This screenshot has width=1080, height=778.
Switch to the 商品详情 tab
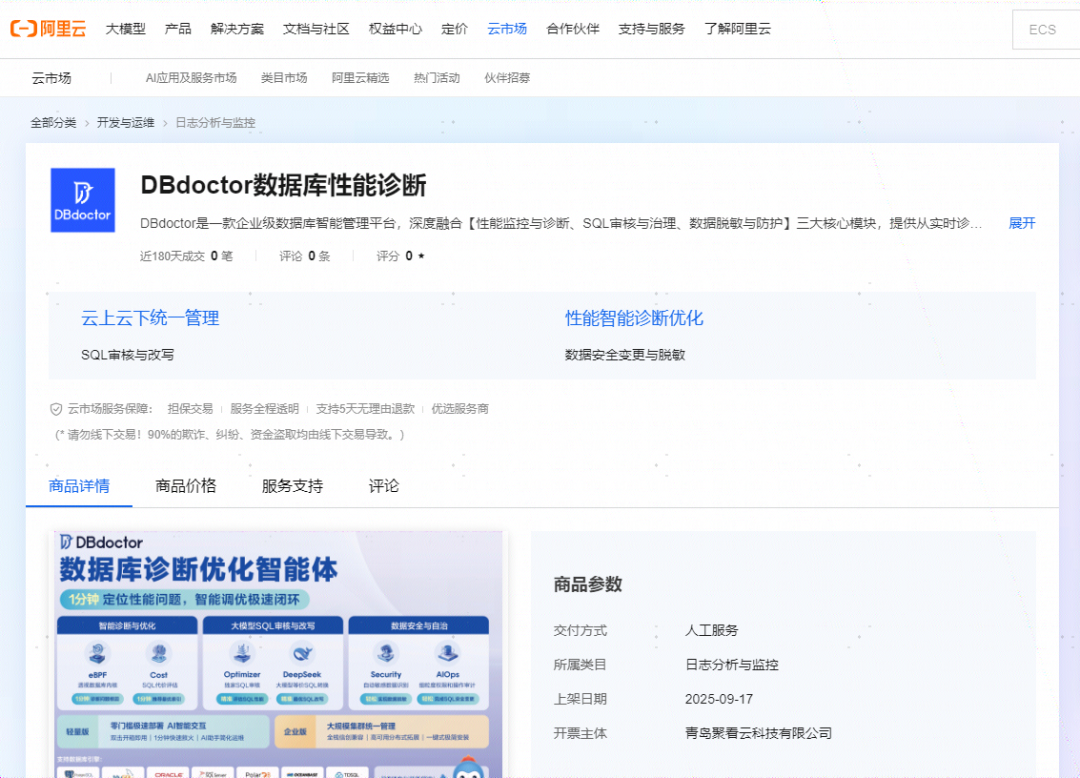coord(79,486)
